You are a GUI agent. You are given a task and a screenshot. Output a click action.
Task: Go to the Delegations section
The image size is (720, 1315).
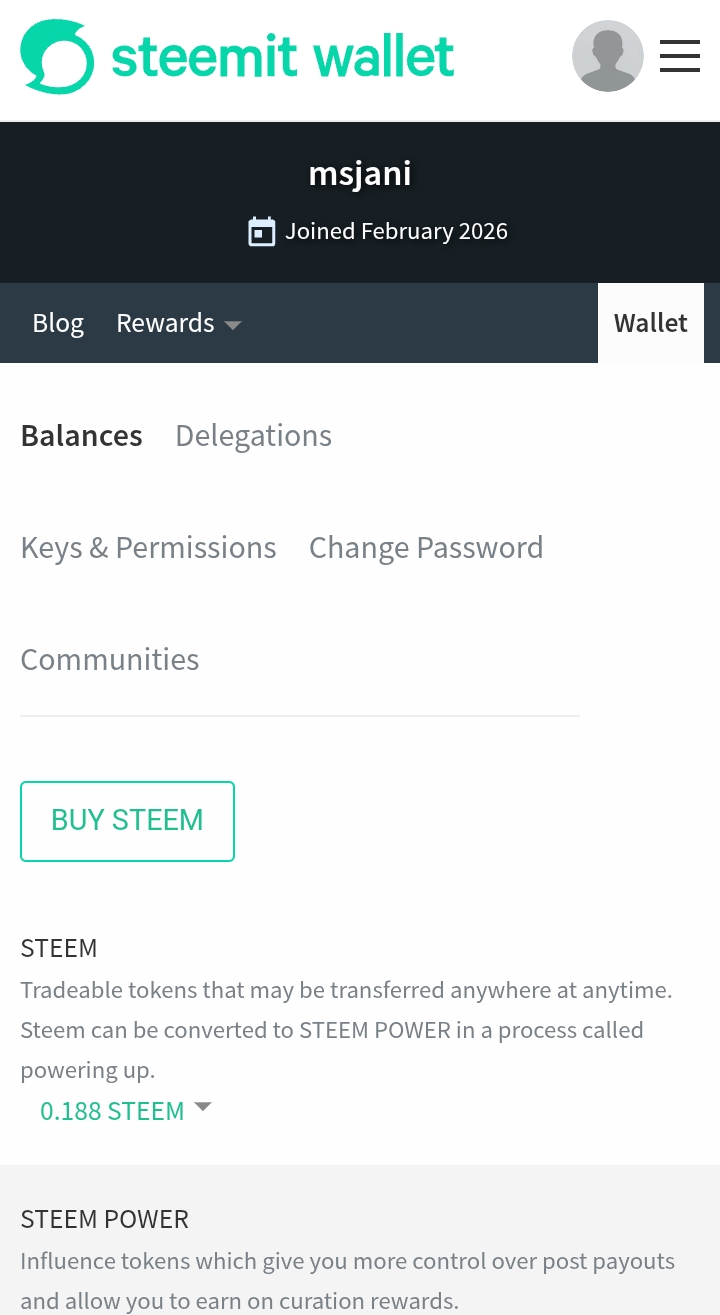coord(253,436)
